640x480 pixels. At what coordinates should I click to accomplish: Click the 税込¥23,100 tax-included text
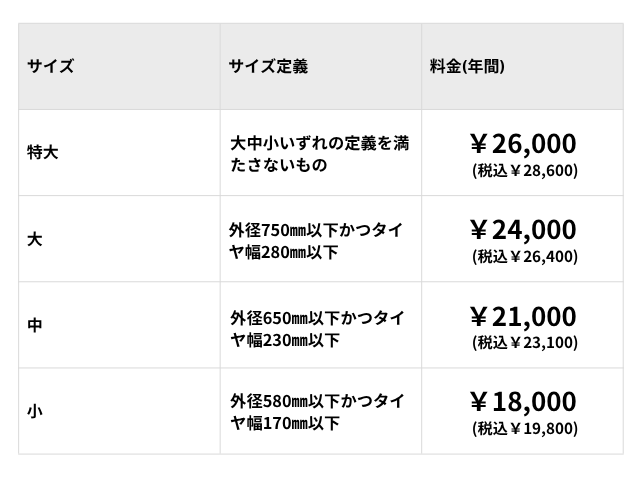(525, 342)
